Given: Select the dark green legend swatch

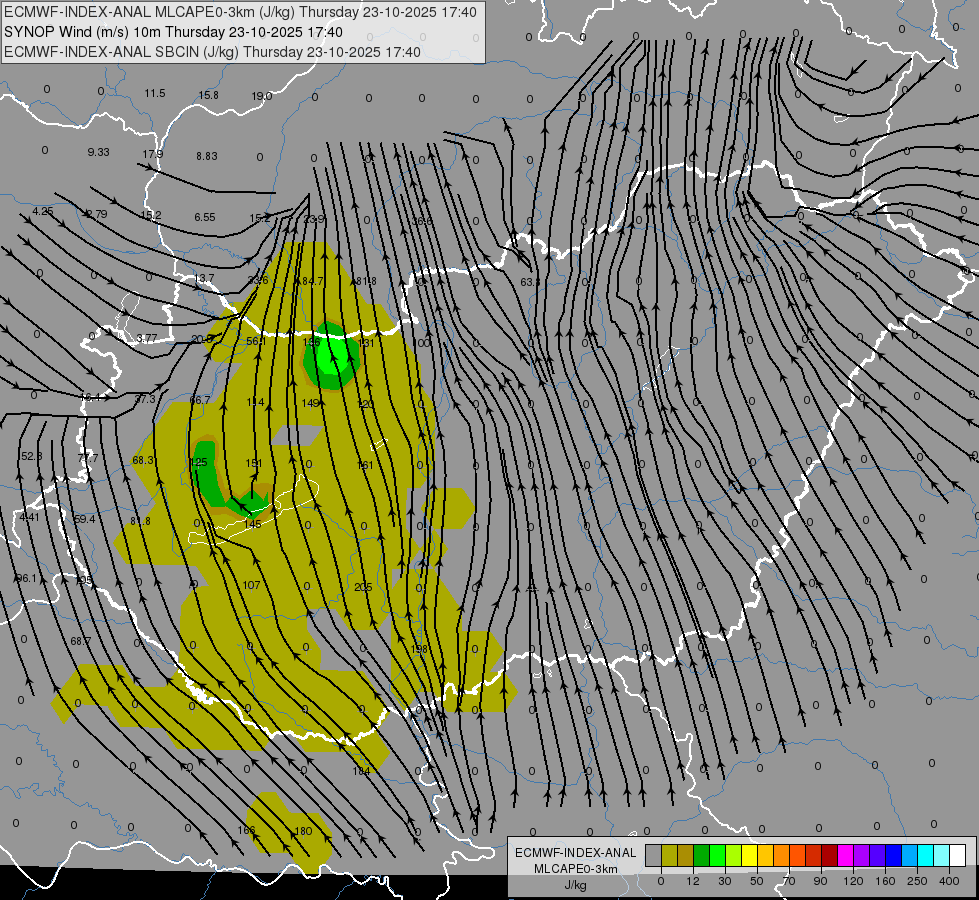Looking at the screenshot, I should point(701,855).
